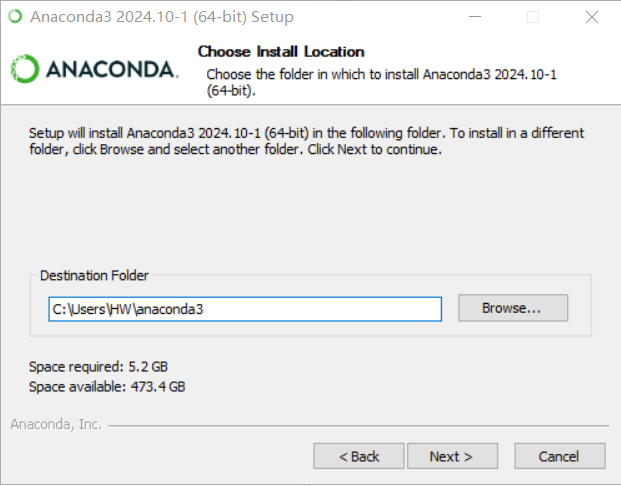Minimize the Anaconda3 Setup window

click(485, 17)
